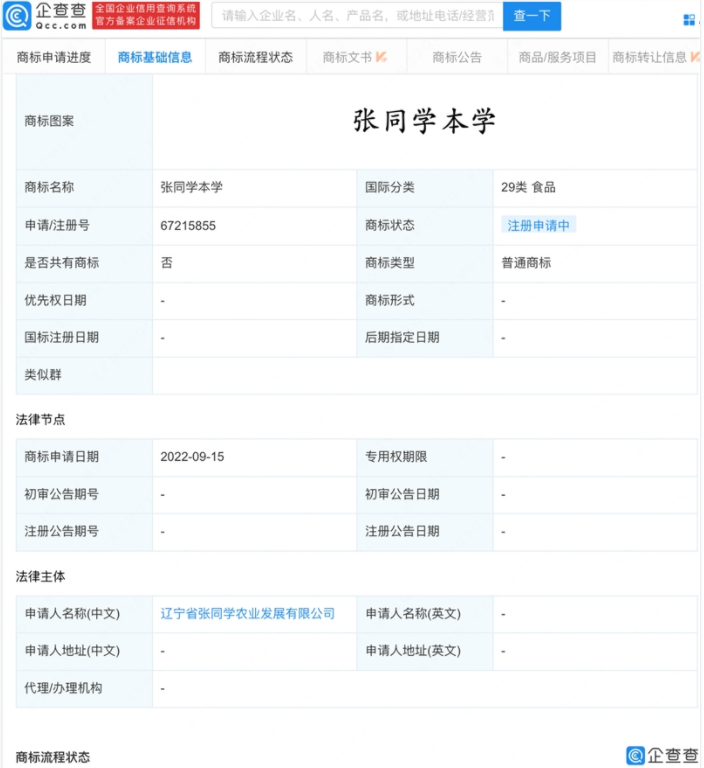Click the 法律主体 section heading
Screen dimensions: 704x768
click(40, 576)
